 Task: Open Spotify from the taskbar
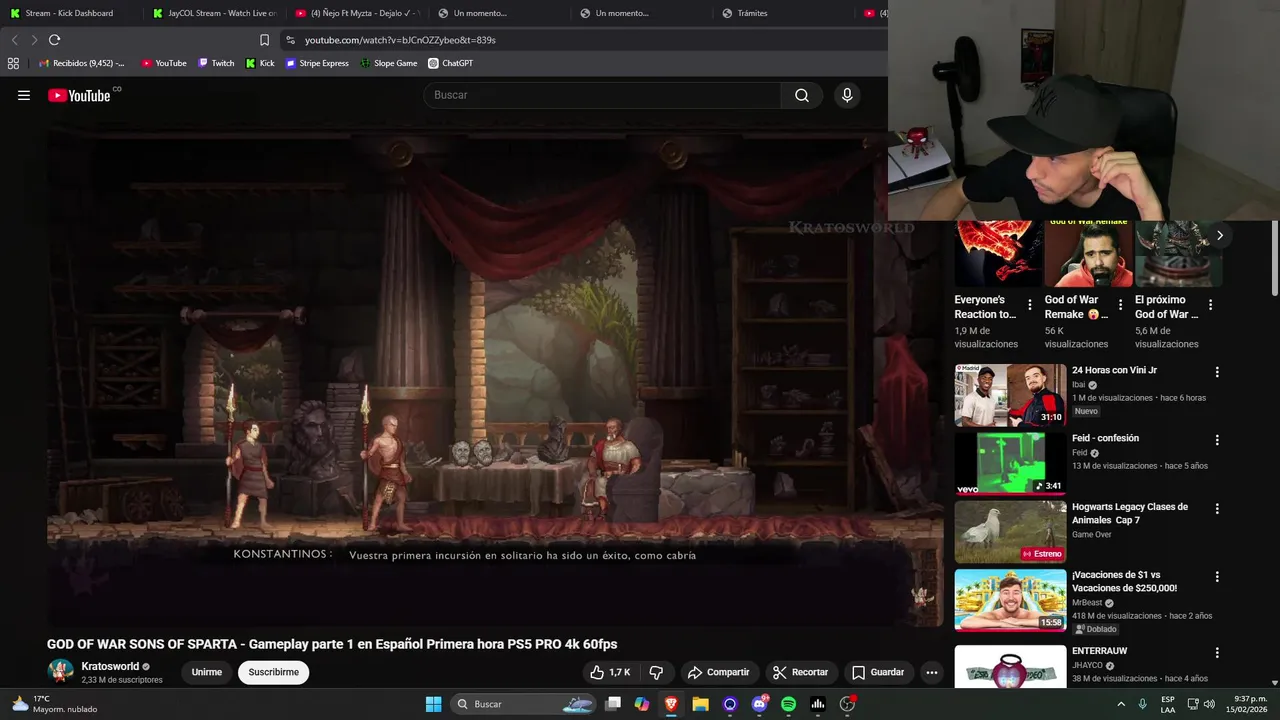point(788,704)
